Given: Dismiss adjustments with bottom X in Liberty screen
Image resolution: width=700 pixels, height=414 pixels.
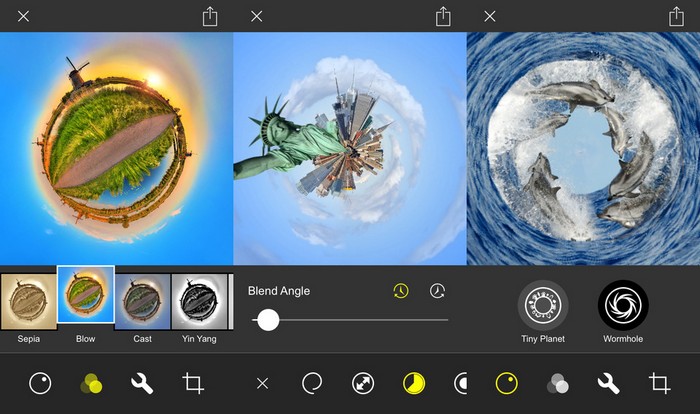Looking at the screenshot, I should [x=262, y=383].
